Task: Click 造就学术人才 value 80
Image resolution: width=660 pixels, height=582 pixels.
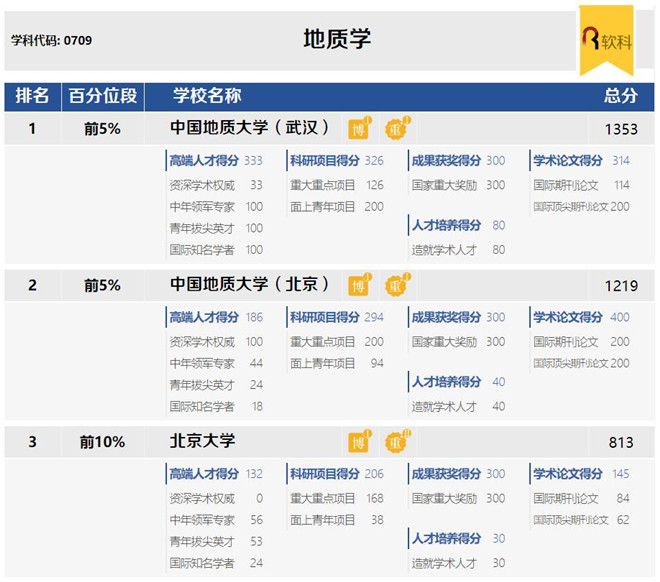Action: [499, 250]
